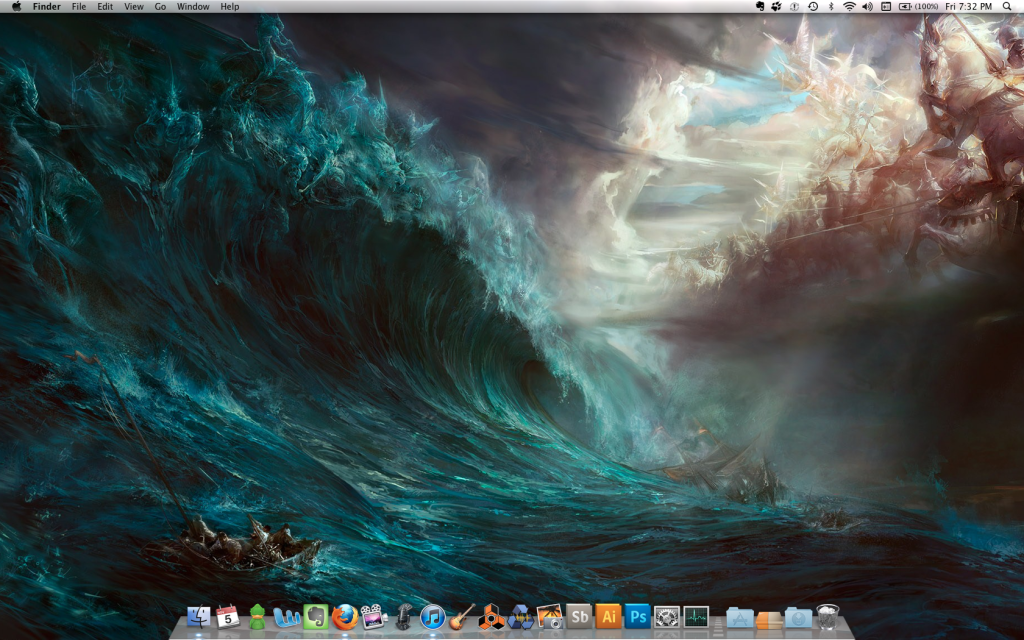1024x640 pixels.
Task: Launch iCal calendar in the Dock
Action: coord(228,616)
